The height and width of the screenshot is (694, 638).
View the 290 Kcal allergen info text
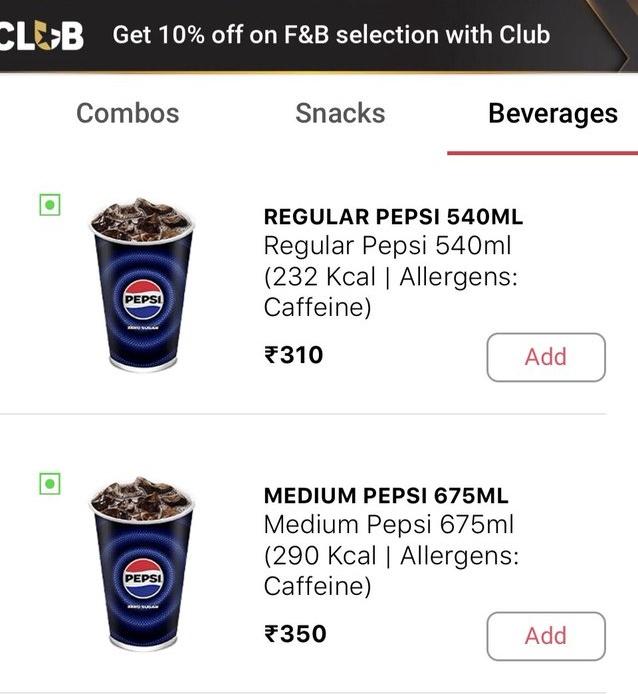(x=390, y=556)
